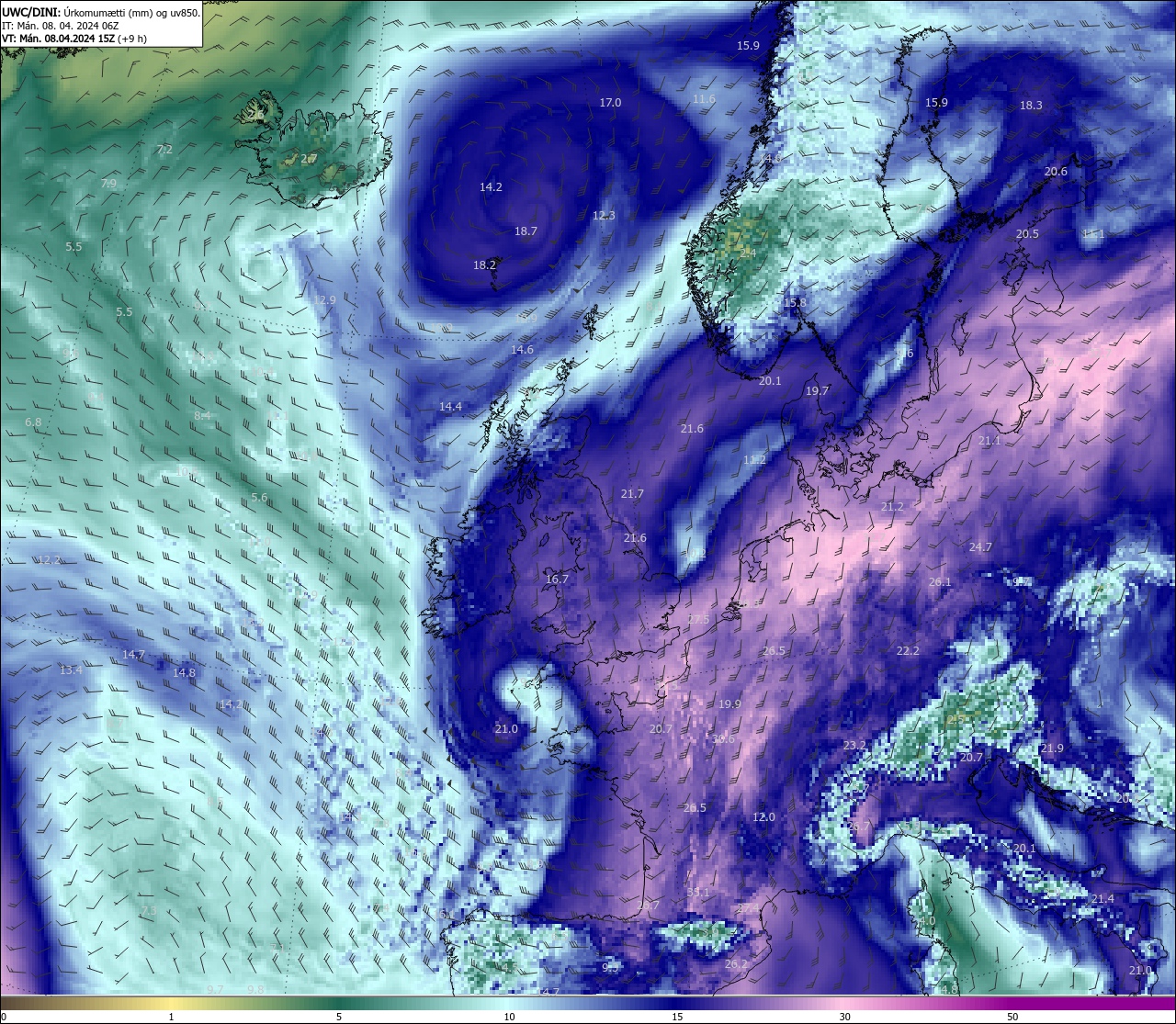This screenshot has width=1176, height=1024.
Task: Select the 24.7 map value
Action: tap(980, 547)
